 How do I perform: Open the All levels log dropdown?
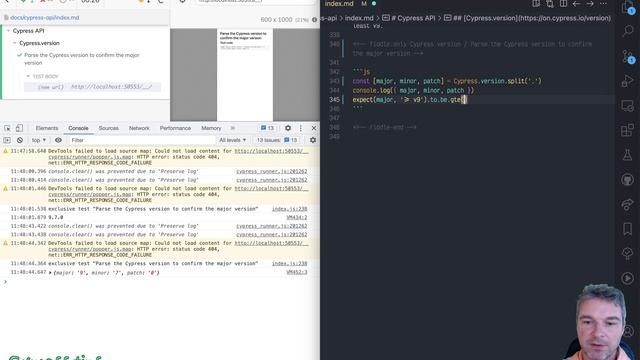click(x=233, y=140)
